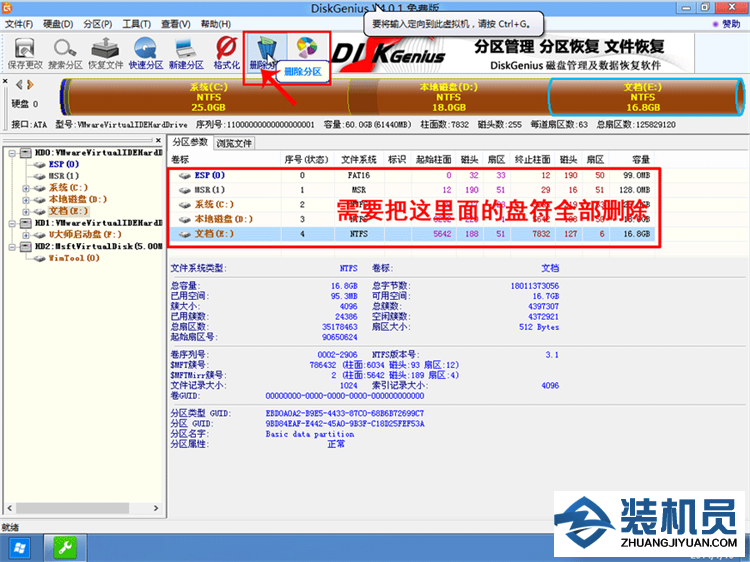The height and width of the screenshot is (562, 750).
Task: Collapse the HD0 VMware virtual disk node
Action: (x=13, y=152)
